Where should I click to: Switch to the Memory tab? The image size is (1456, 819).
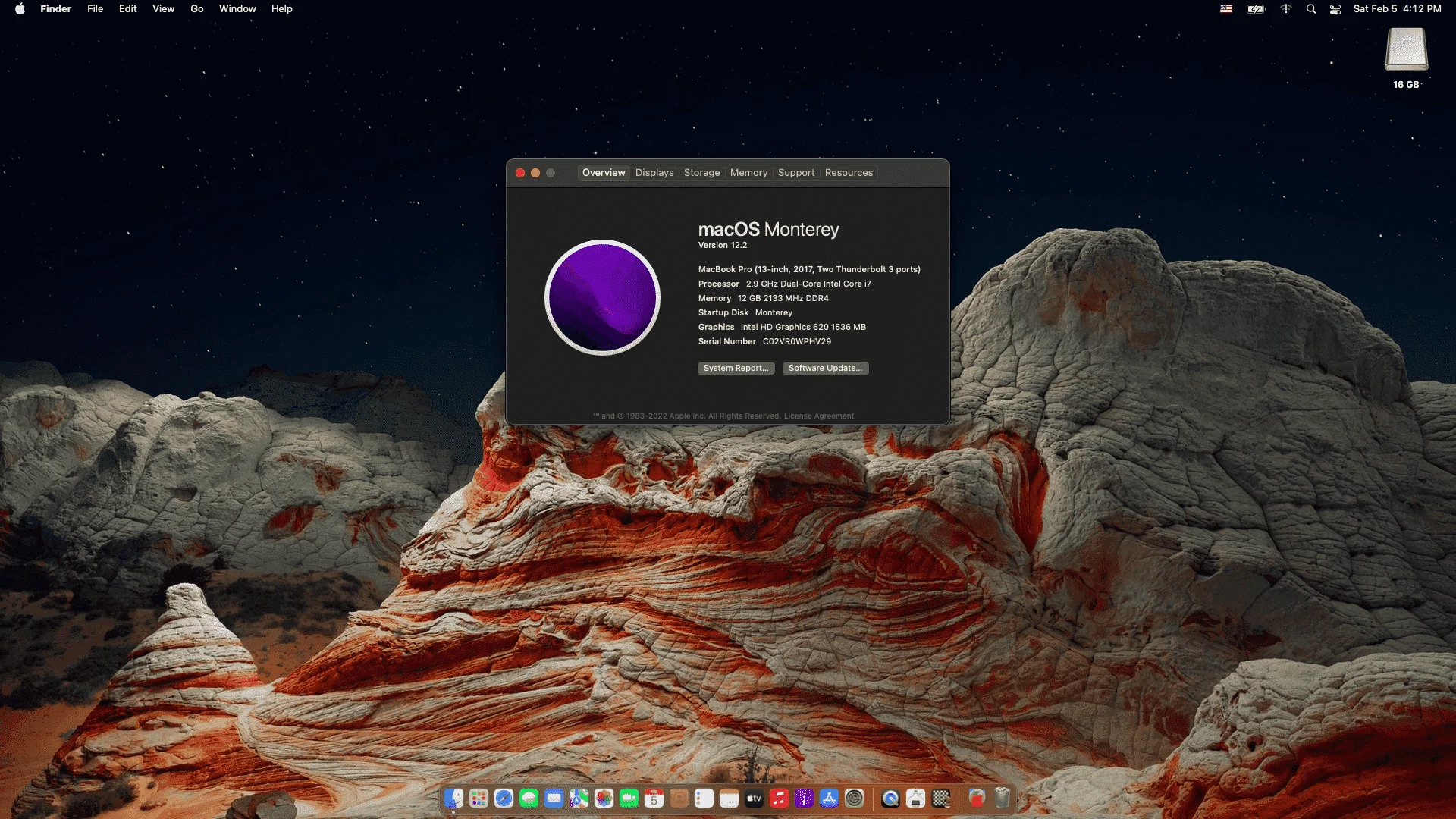(x=748, y=173)
